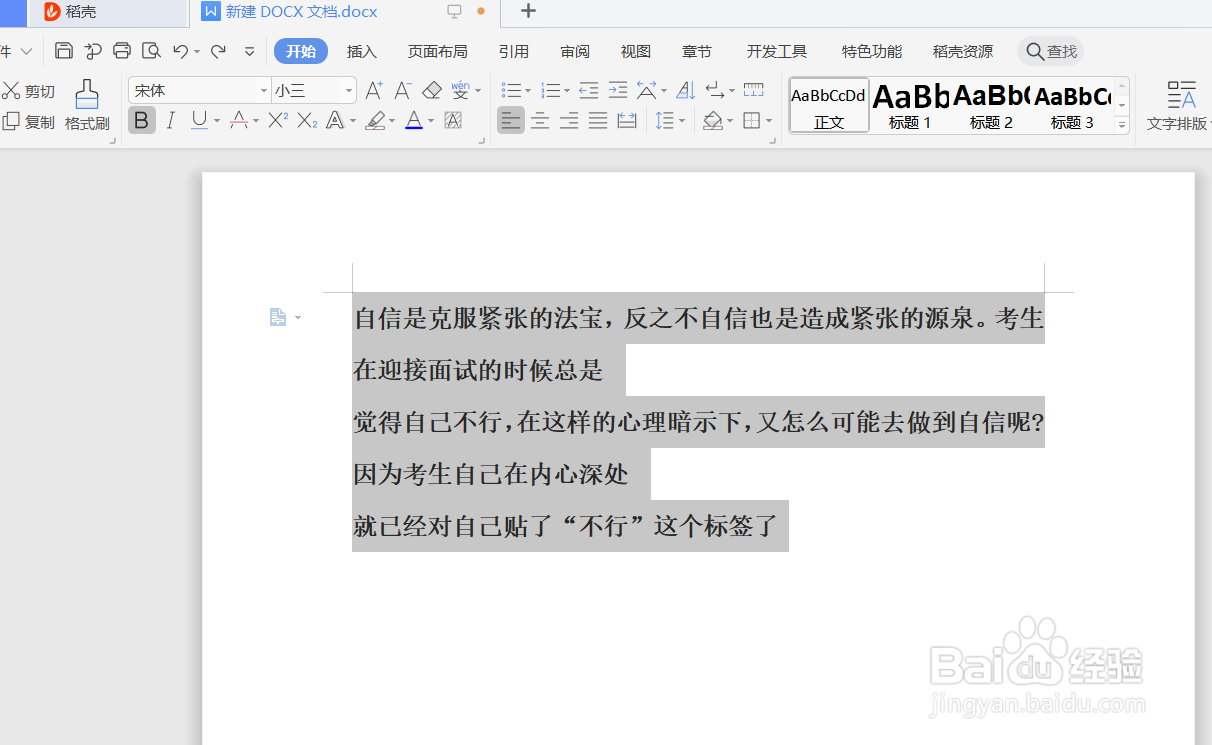Select the Increase Font Size icon
Screen dimensions: 1212x745
click(373, 89)
